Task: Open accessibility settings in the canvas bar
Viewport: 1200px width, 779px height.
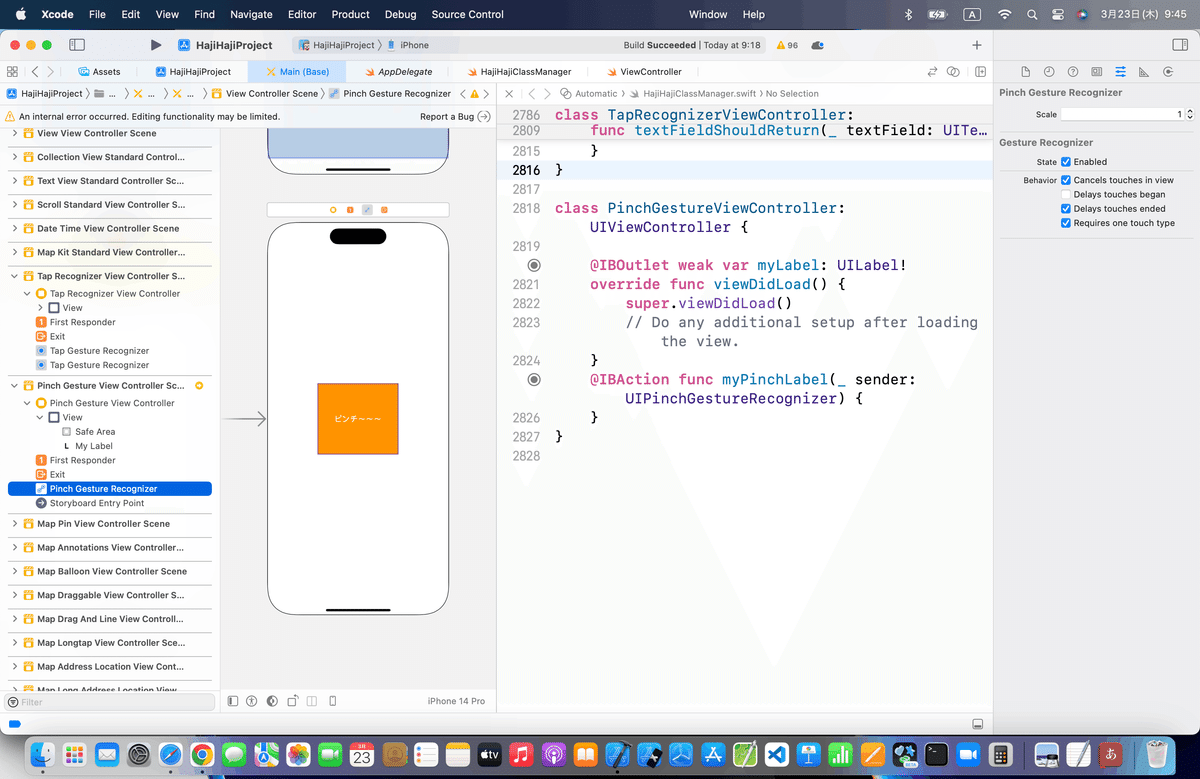Action: pos(252,701)
